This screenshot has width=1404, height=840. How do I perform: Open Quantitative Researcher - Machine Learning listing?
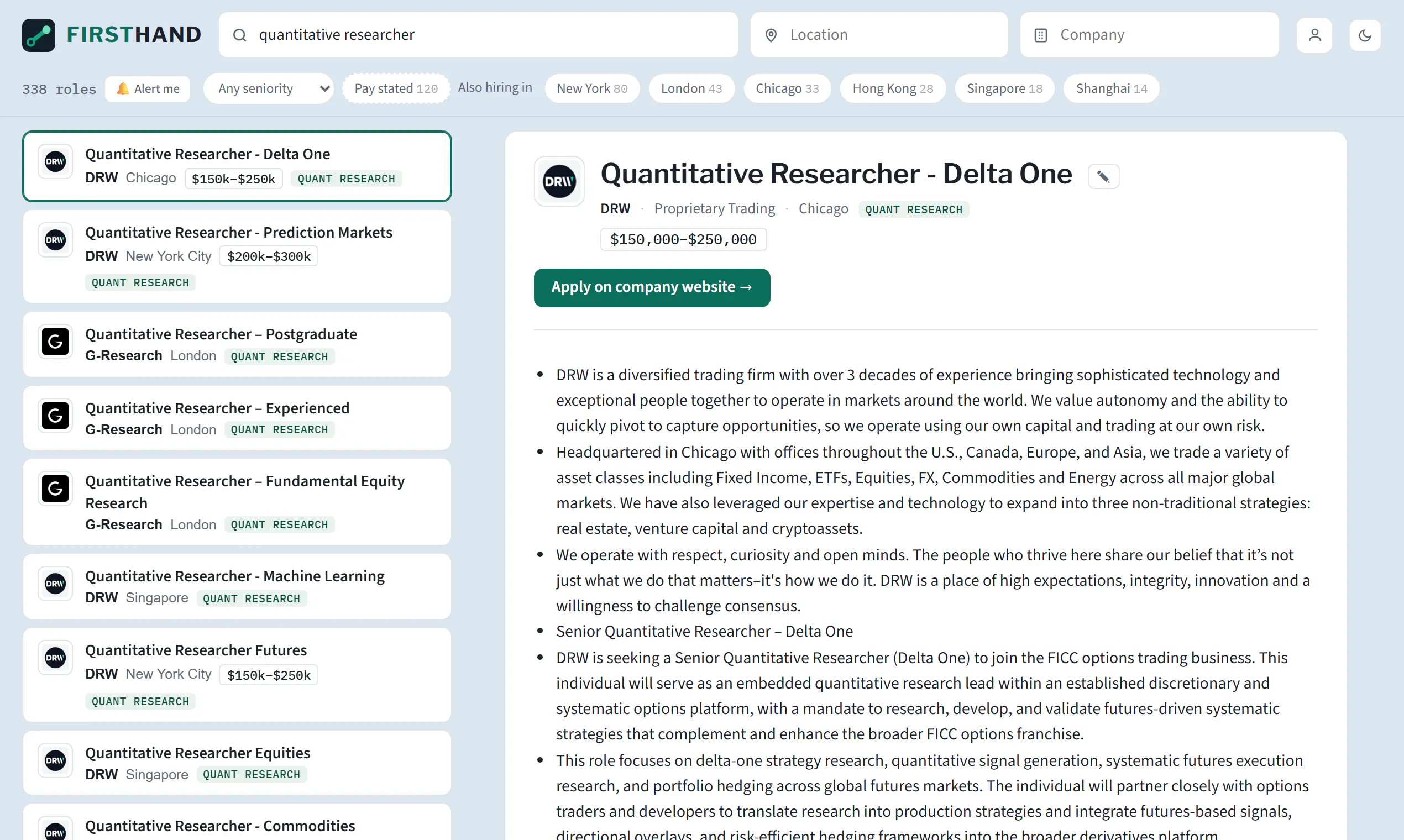(237, 586)
